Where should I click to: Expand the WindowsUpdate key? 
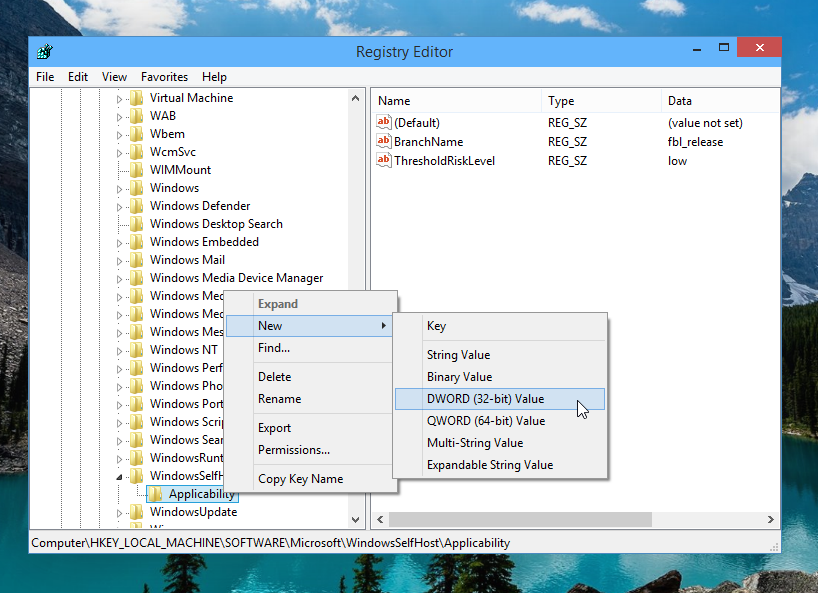click(x=119, y=513)
